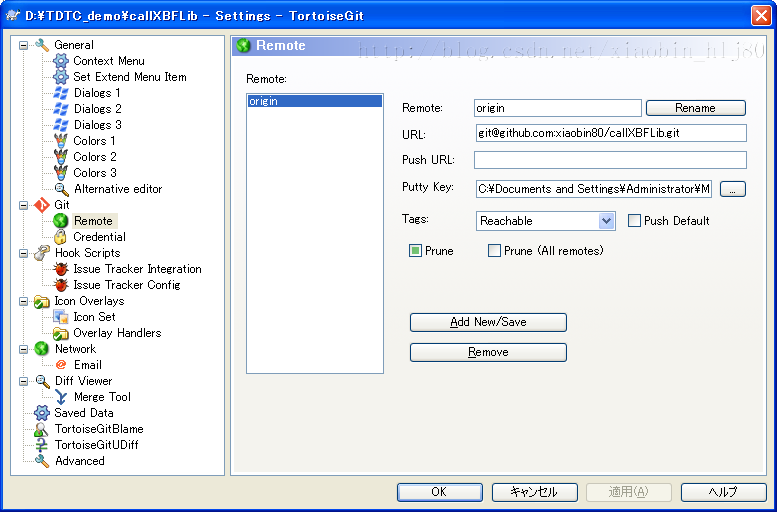This screenshot has height=512, width=777.
Task: Click the Dialogs 3 window icon
Action: coord(60,125)
